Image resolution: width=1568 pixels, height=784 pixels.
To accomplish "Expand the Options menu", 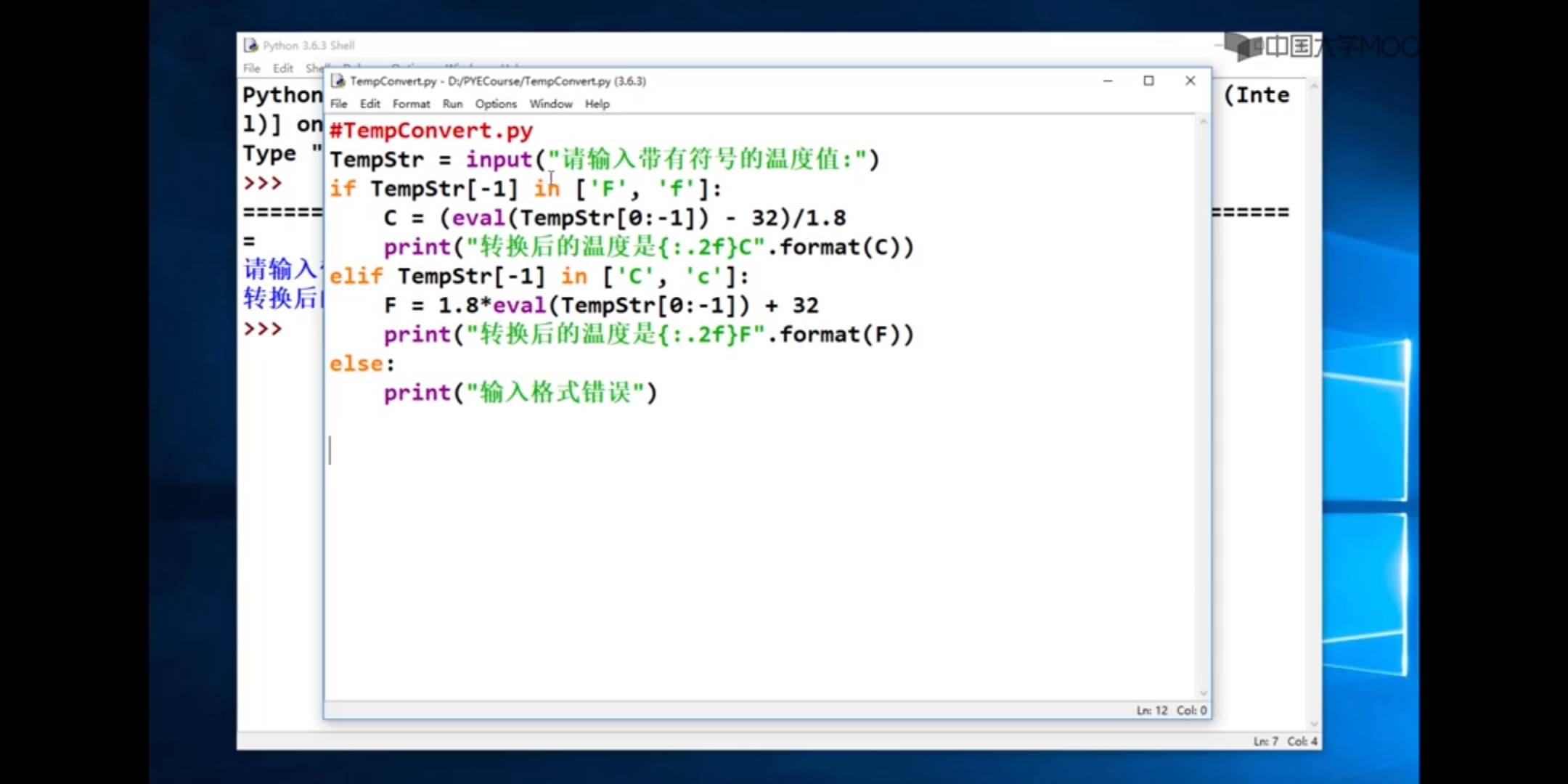I will click(x=496, y=104).
